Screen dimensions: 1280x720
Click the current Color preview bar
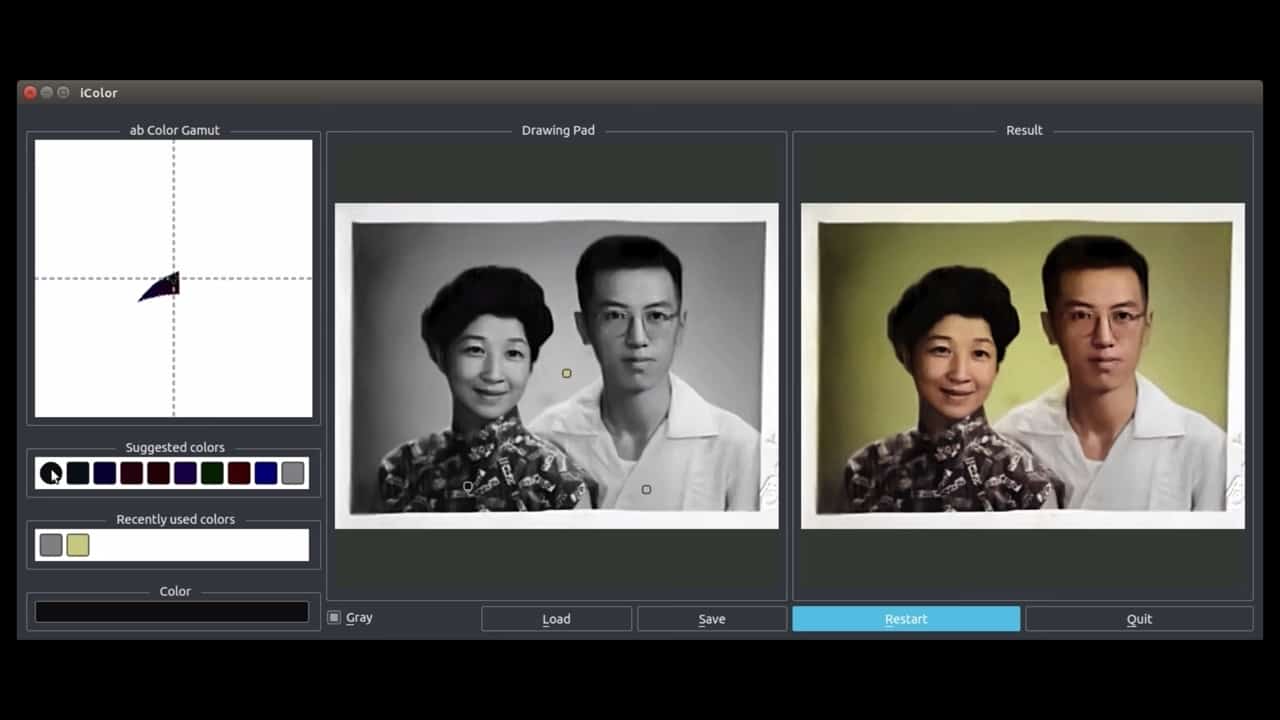tap(172, 612)
